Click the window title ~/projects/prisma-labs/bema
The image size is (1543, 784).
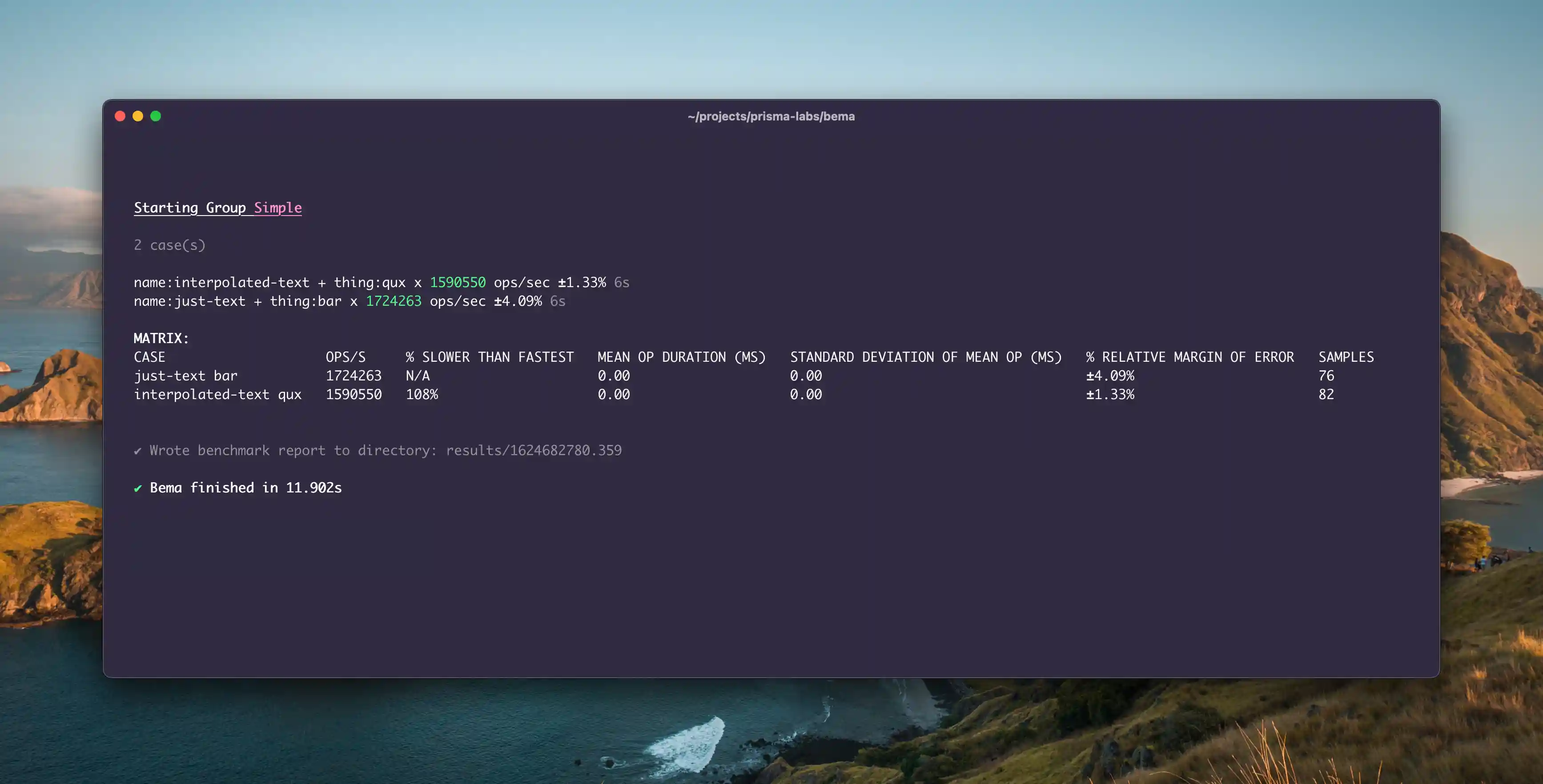(x=771, y=116)
